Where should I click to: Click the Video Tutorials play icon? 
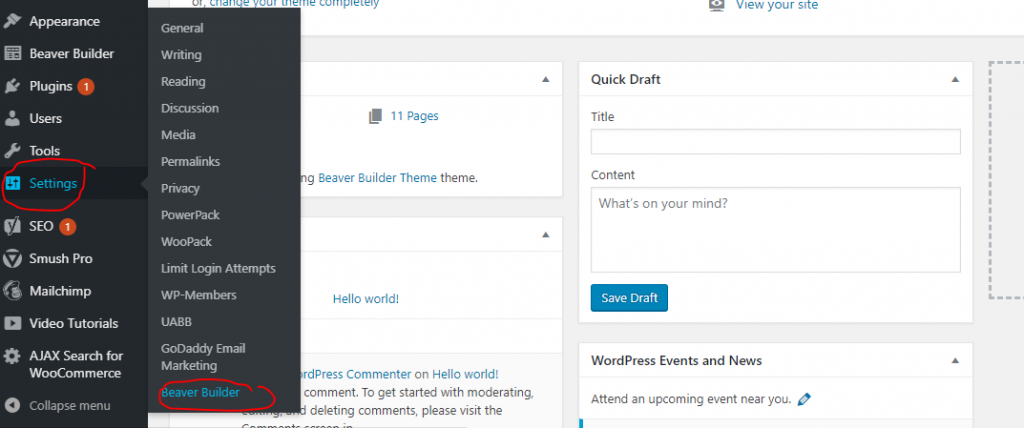tap(12, 323)
